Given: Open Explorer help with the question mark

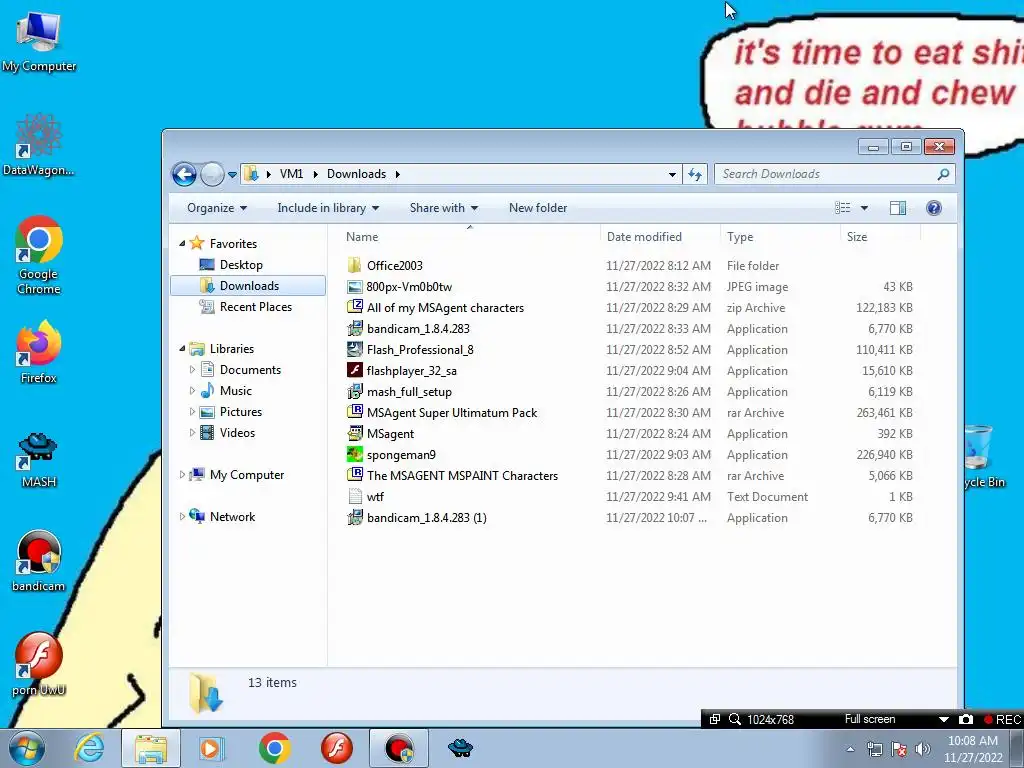Looking at the screenshot, I should [934, 208].
